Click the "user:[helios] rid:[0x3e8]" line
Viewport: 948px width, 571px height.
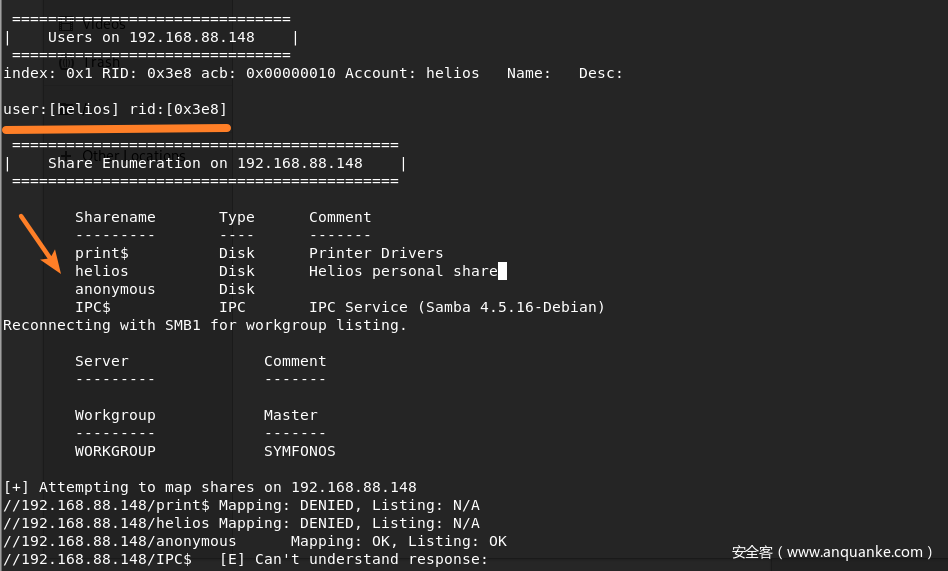point(116,109)
